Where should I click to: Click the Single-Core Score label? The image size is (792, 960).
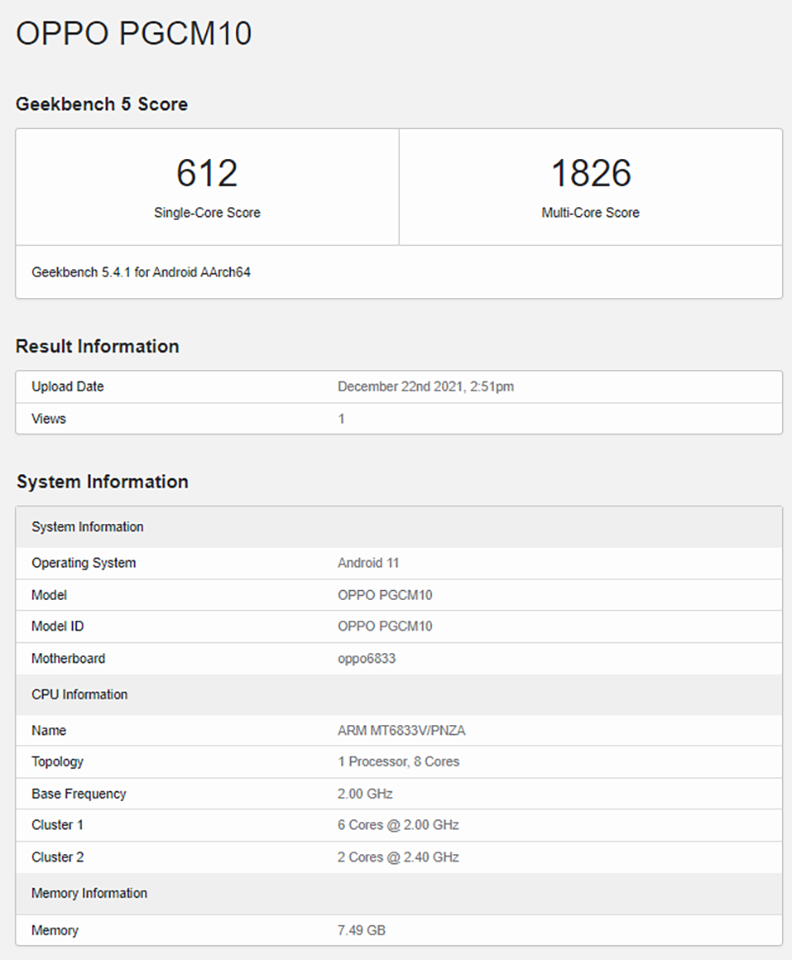(x=207, y=212)
